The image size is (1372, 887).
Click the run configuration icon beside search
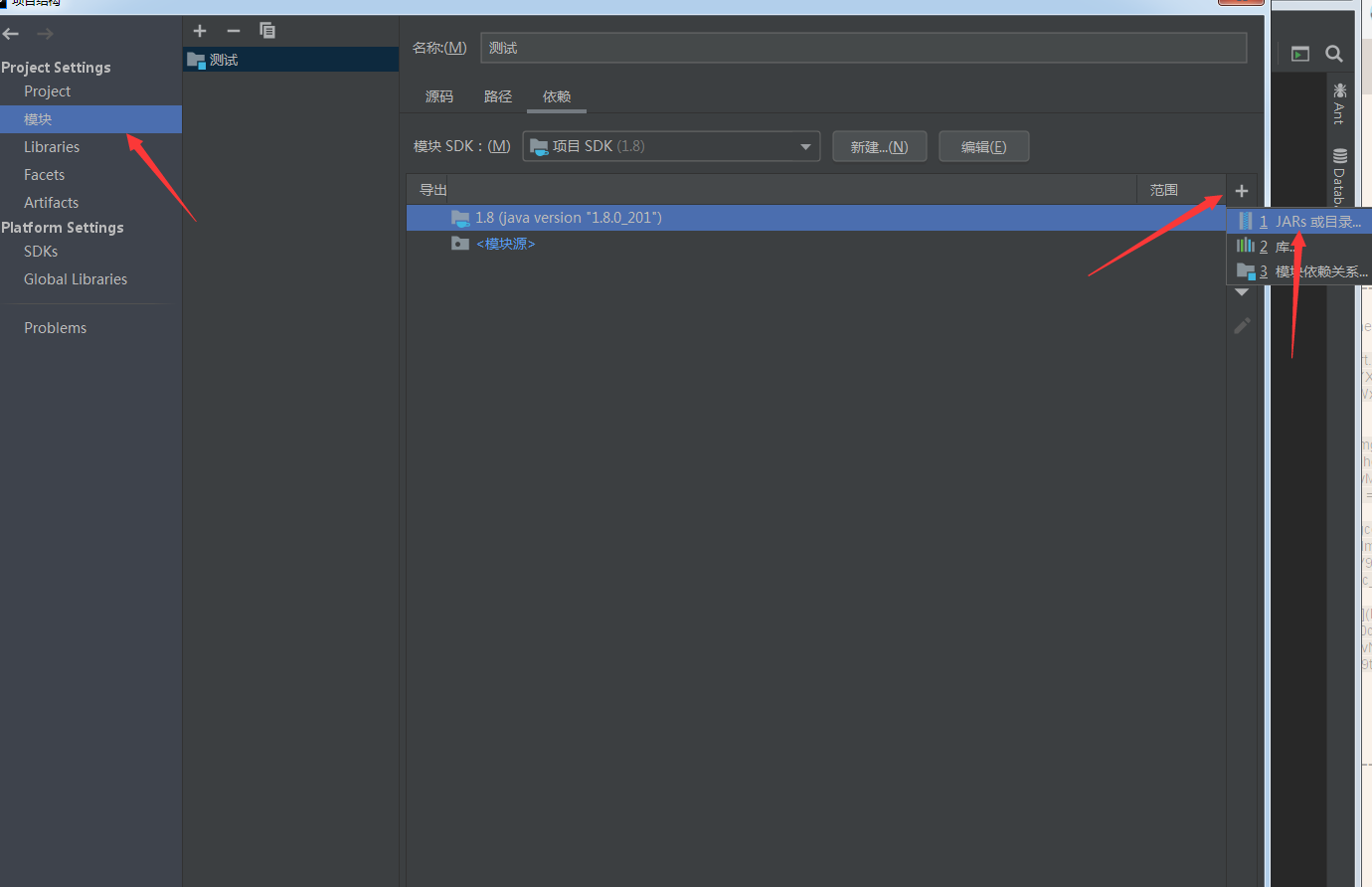pyautogui.click(x=1300, y=54)
